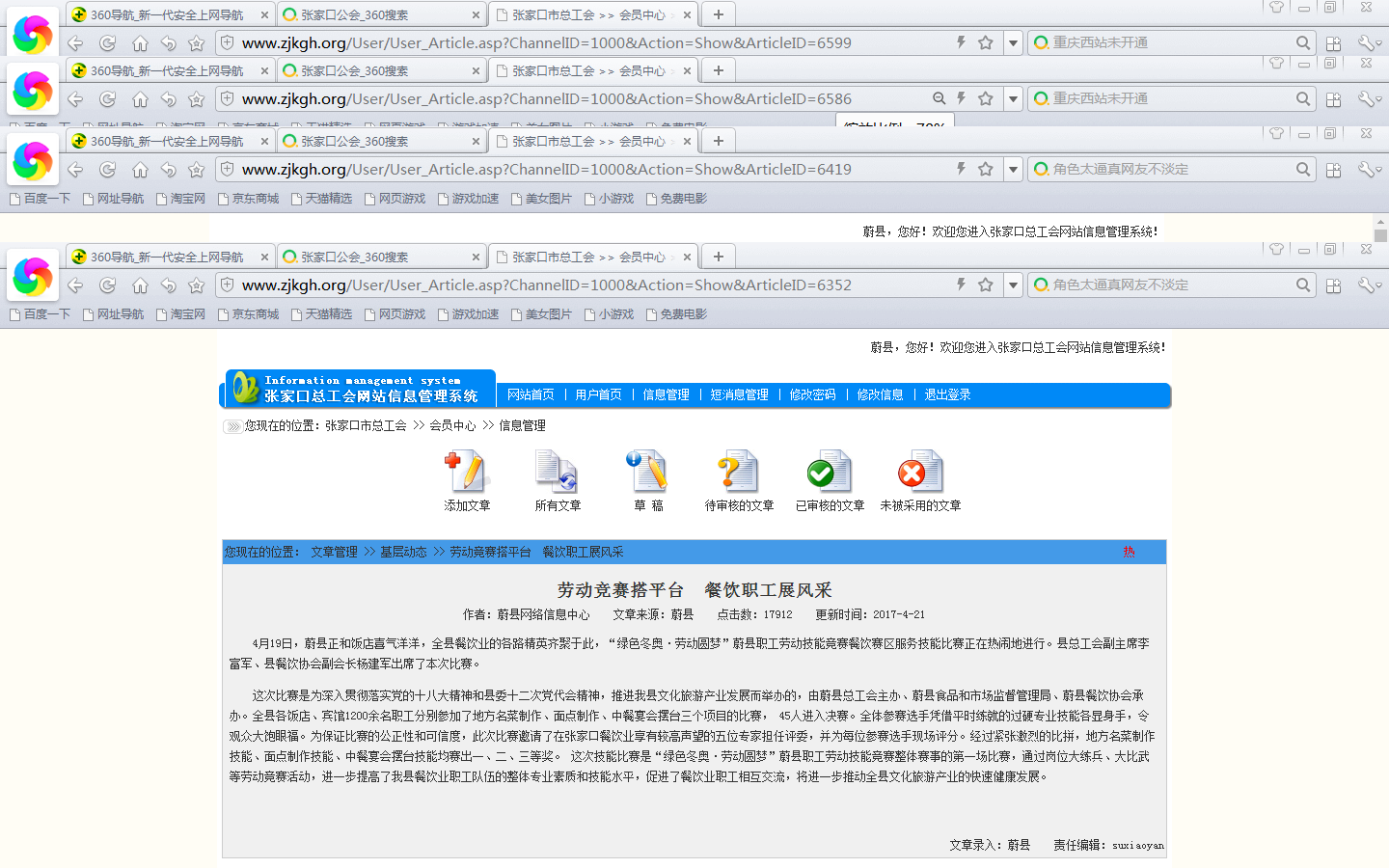Select 修改密码 in the blue navigation bar
This screenshot has height=868, width=1389.
click(x=812, y=394)
